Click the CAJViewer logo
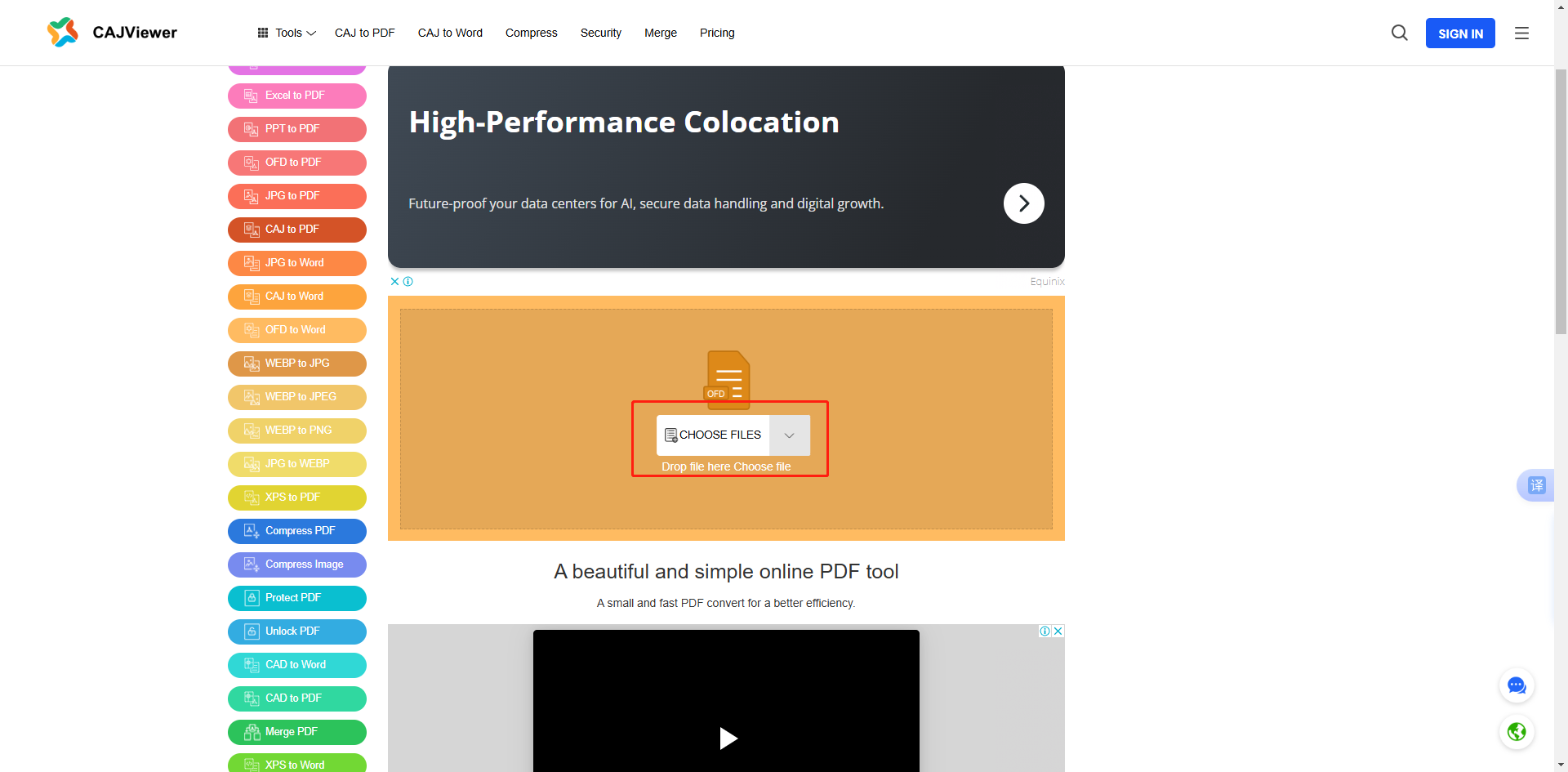Screen dimensions: 1568x772 pyautogui.click(x=112, y=33)
